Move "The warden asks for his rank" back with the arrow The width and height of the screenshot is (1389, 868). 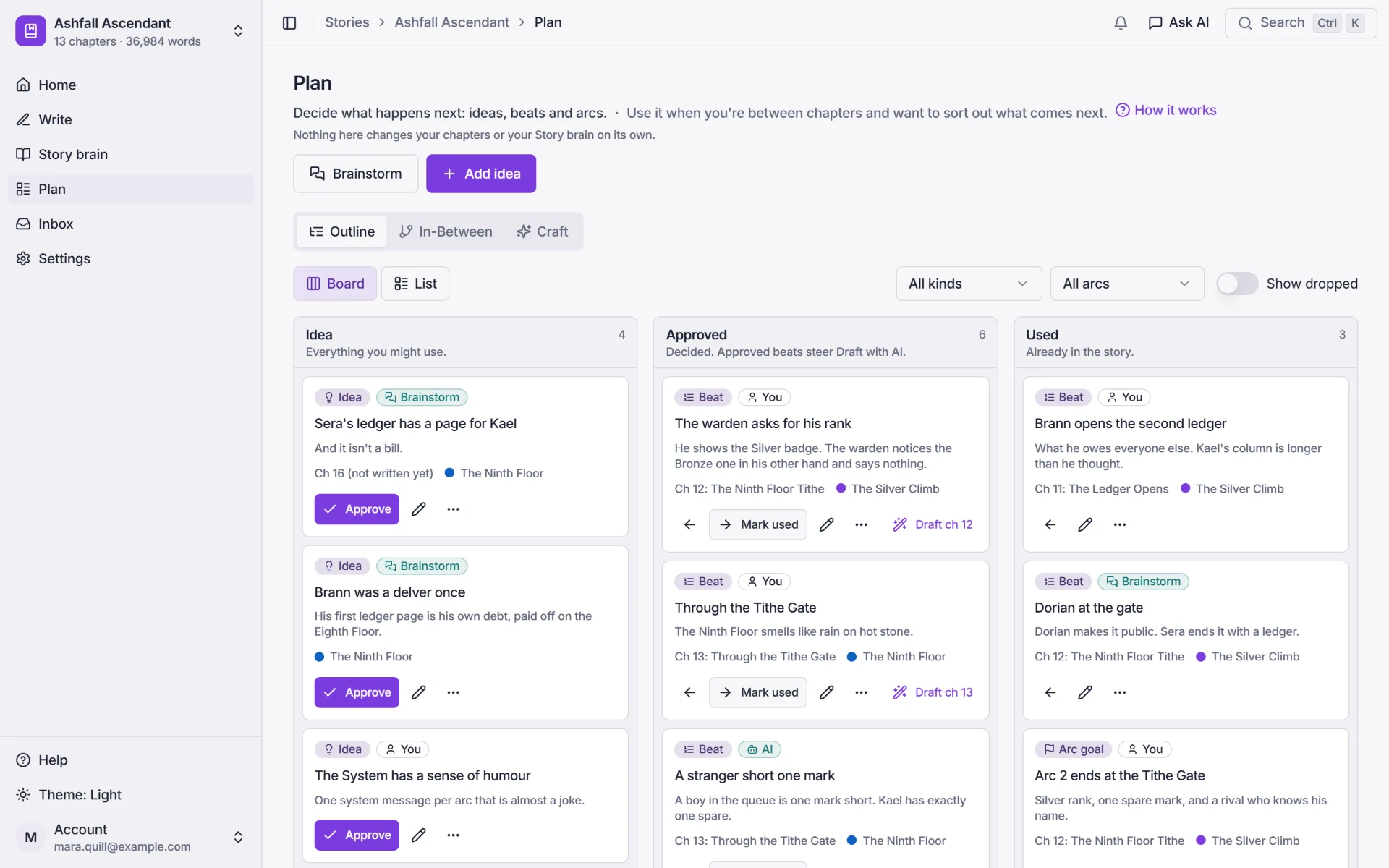pyautogui.click(x=689, y=524)
